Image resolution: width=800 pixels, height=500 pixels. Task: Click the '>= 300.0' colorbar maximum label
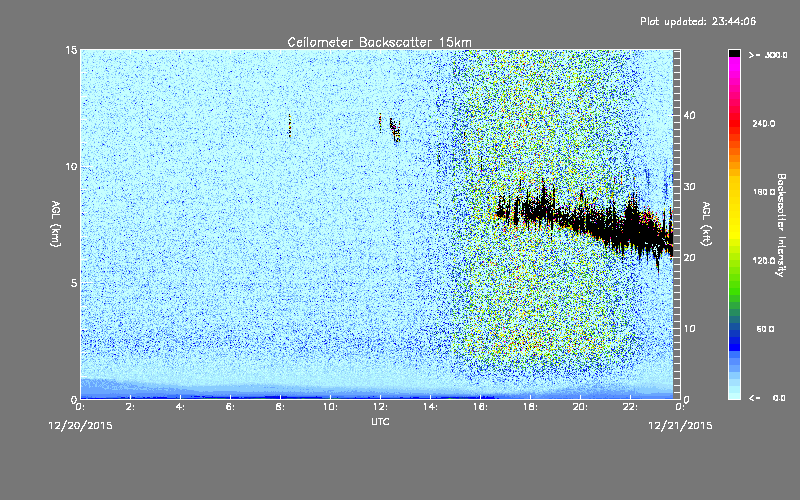(x=768, y=55)
